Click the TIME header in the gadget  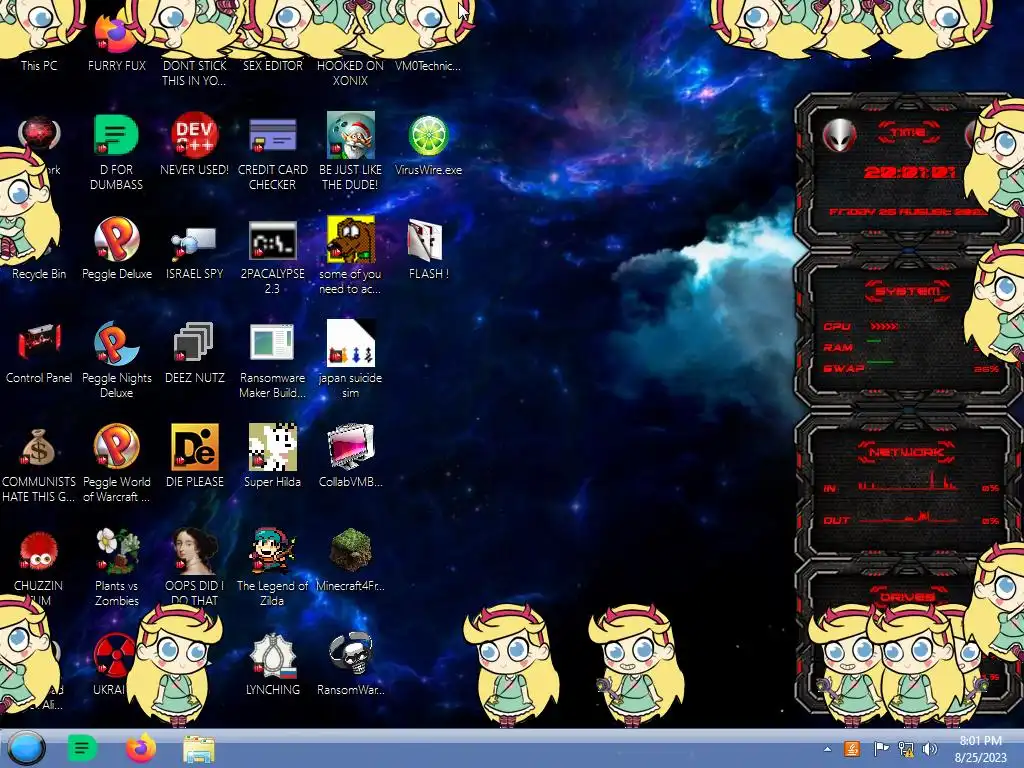point(908,133)
